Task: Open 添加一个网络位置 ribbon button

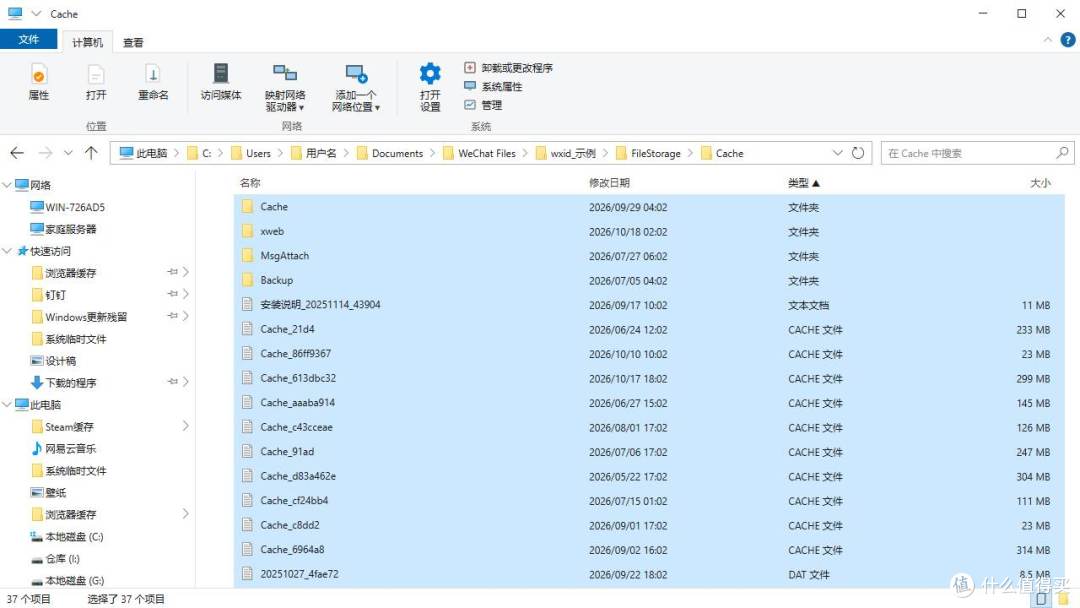Action: (x=355, y=87)
